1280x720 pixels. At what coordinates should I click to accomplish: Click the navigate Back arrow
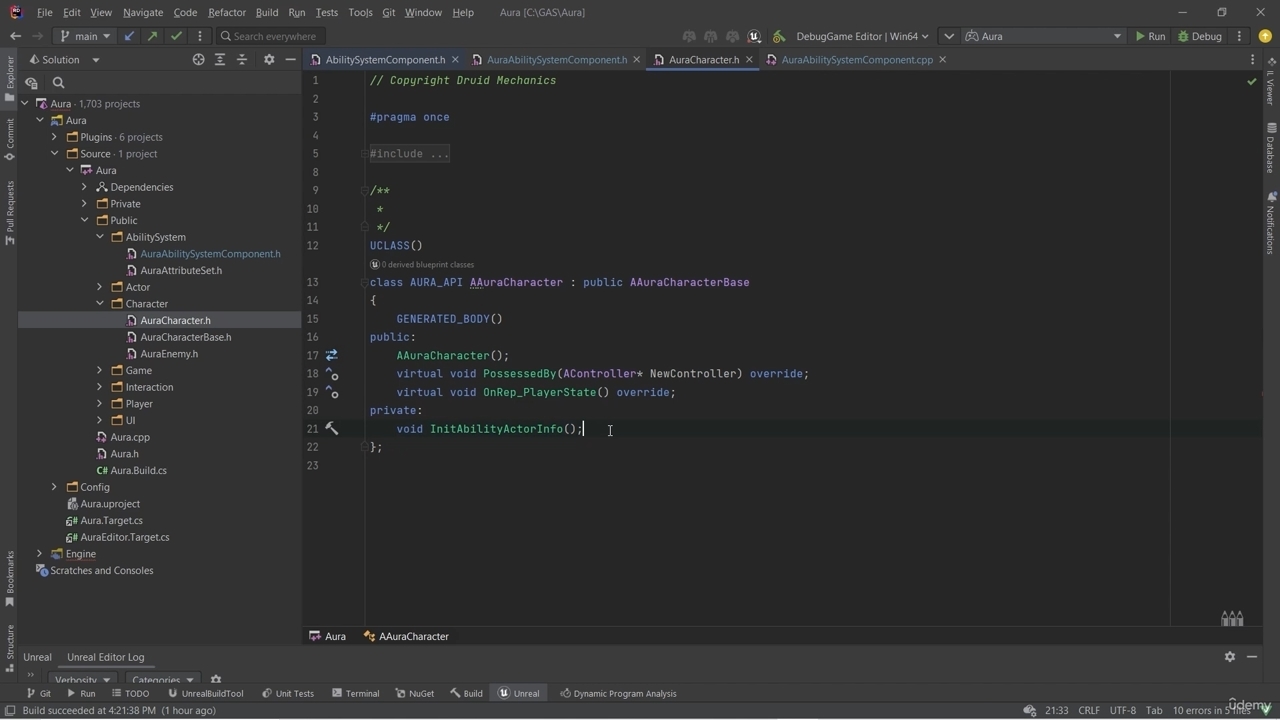coord(15,36)
